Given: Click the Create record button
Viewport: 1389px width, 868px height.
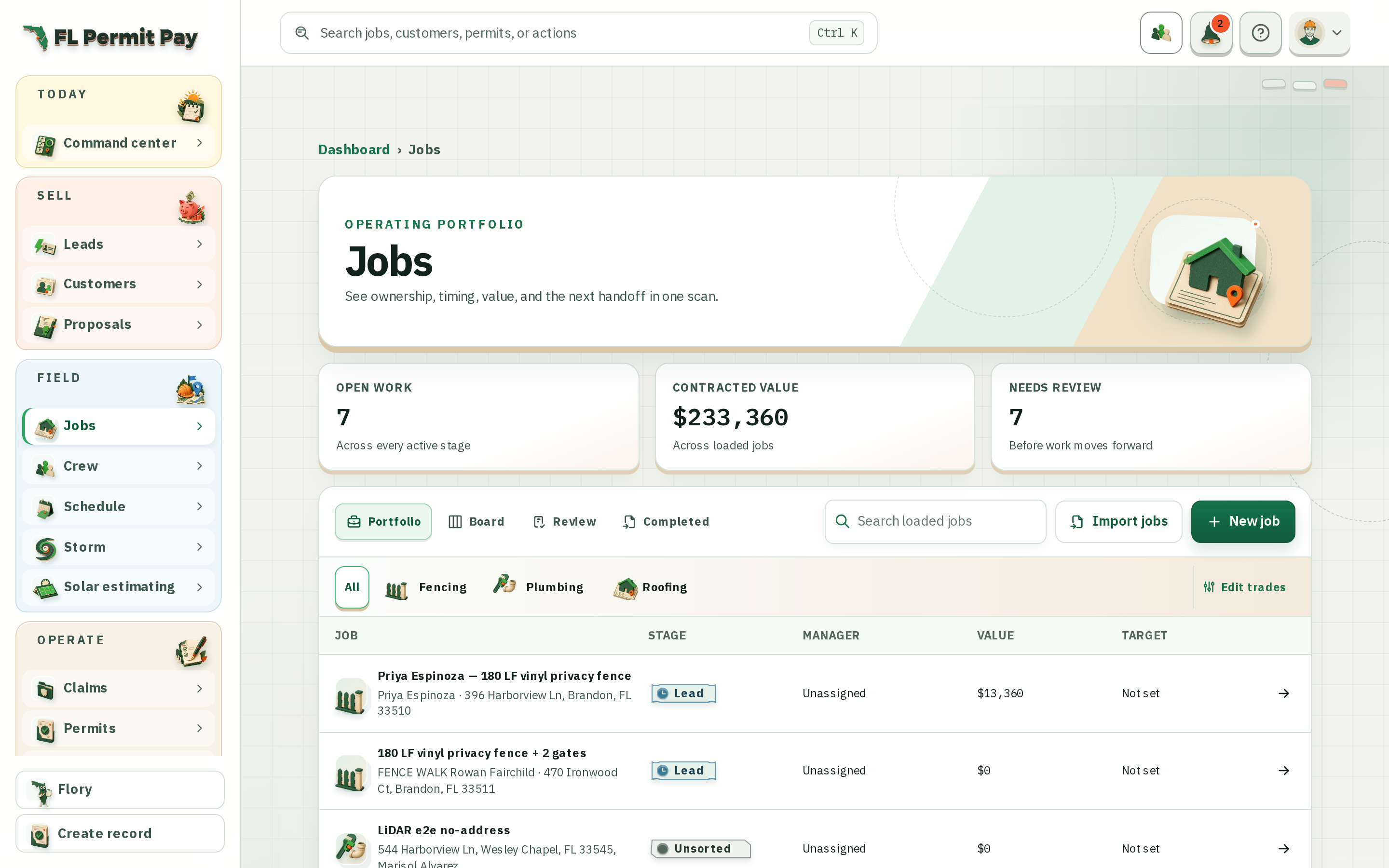Looking at the screenshot, I should pyautogui.click(x=120, y=834).
